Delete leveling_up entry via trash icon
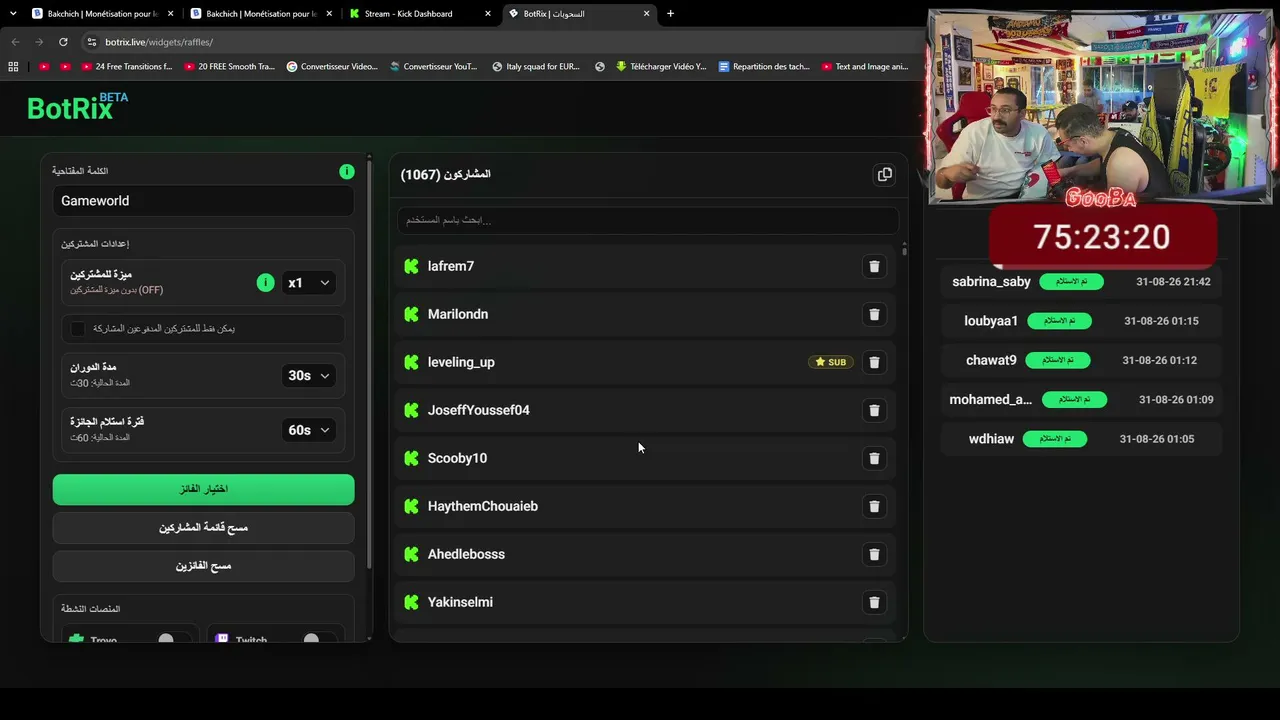 [874, 362]
